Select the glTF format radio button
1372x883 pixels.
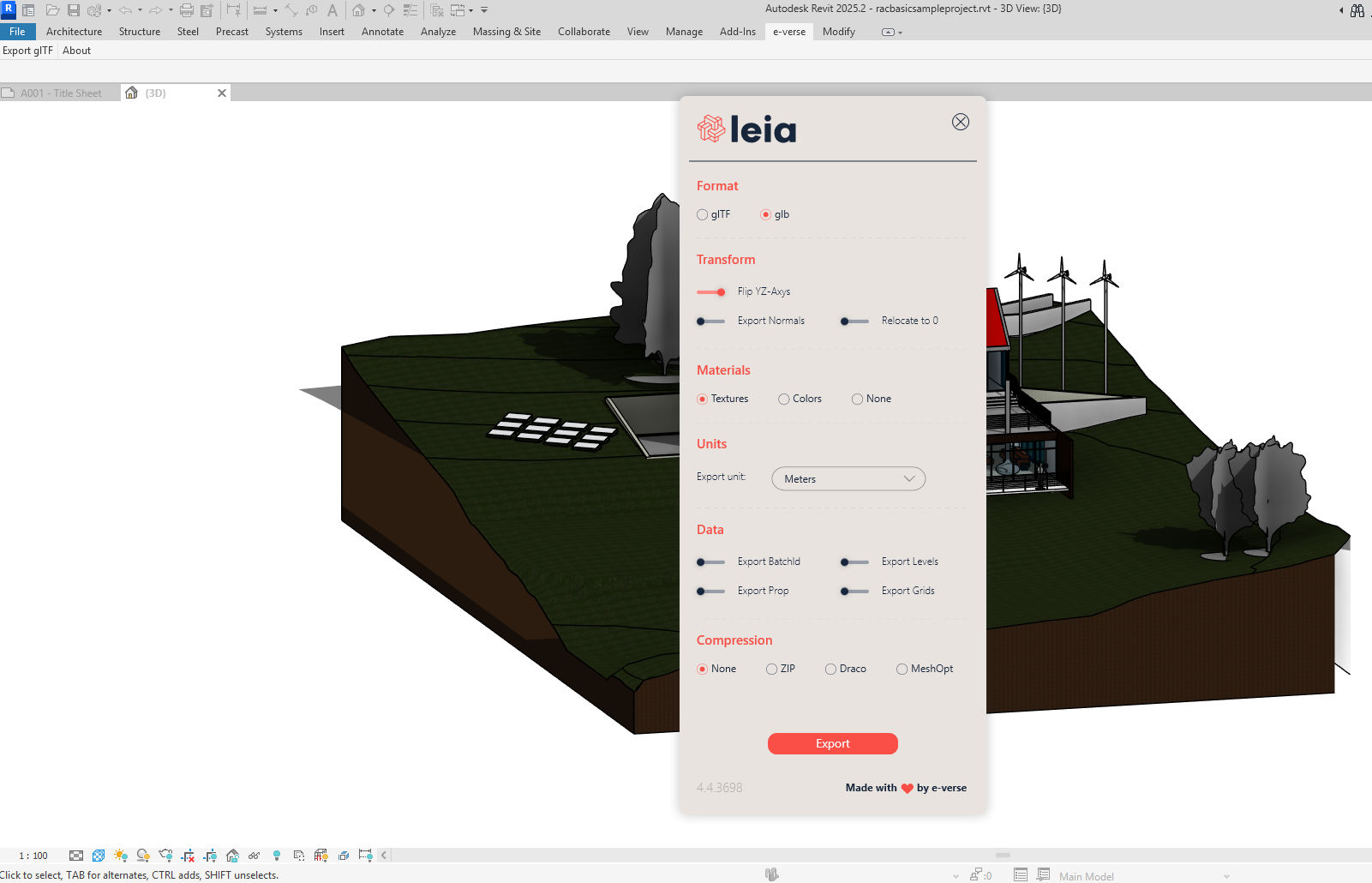pos(702,214)
